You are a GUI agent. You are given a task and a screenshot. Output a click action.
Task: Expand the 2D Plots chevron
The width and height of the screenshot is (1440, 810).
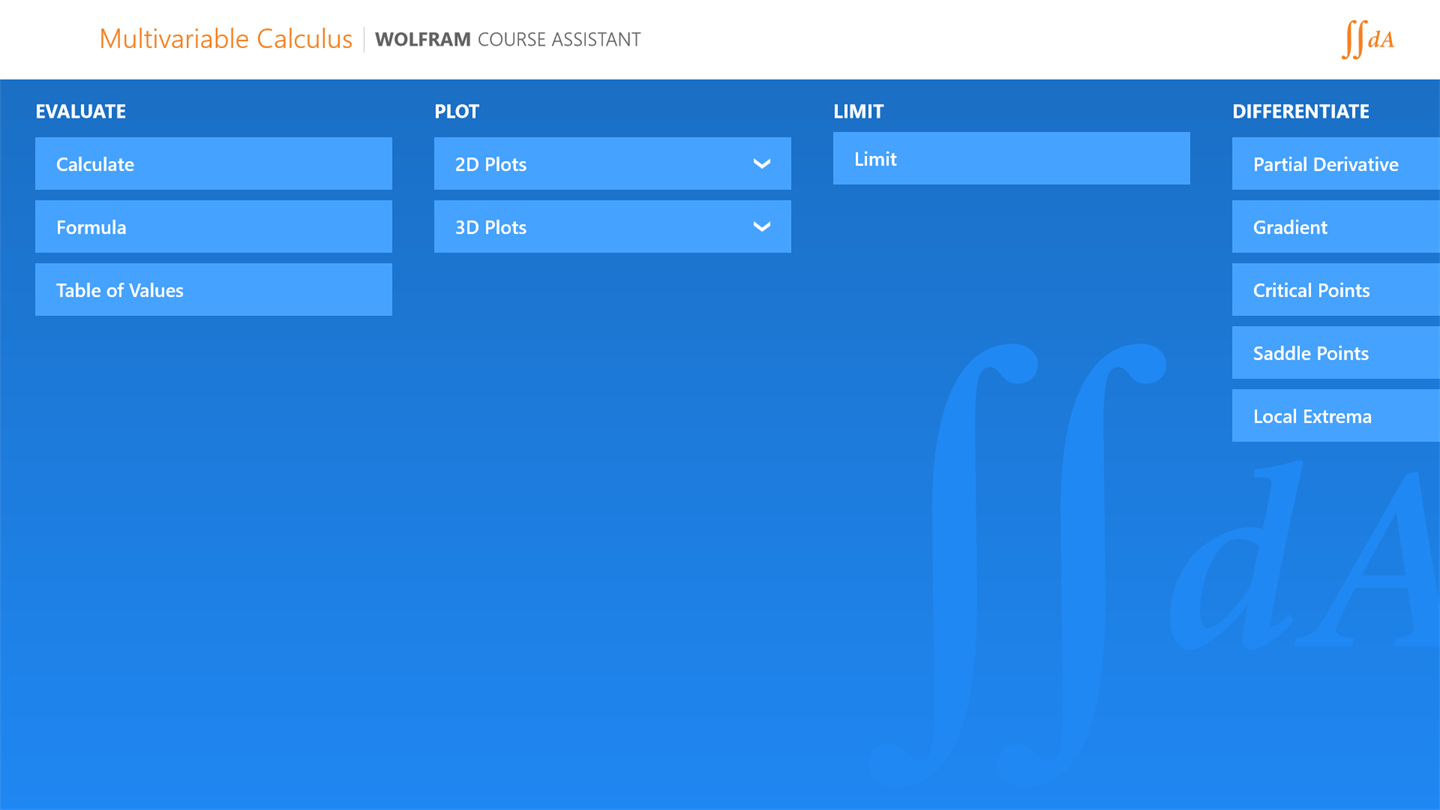click(762, 164)
